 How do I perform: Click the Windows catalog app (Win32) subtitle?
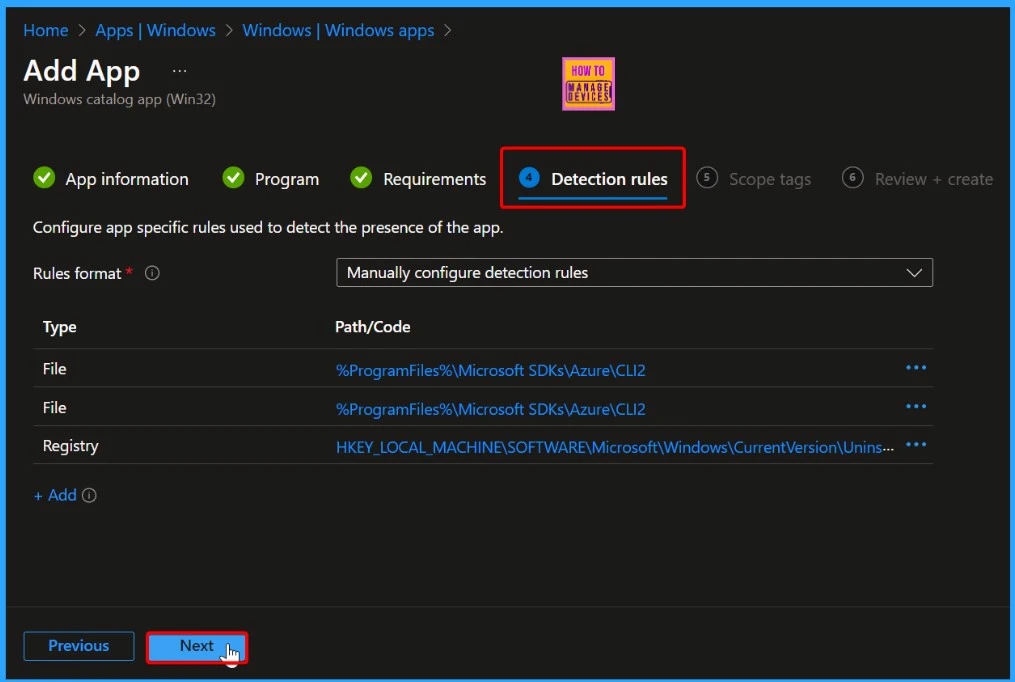[x=119, y=99]
